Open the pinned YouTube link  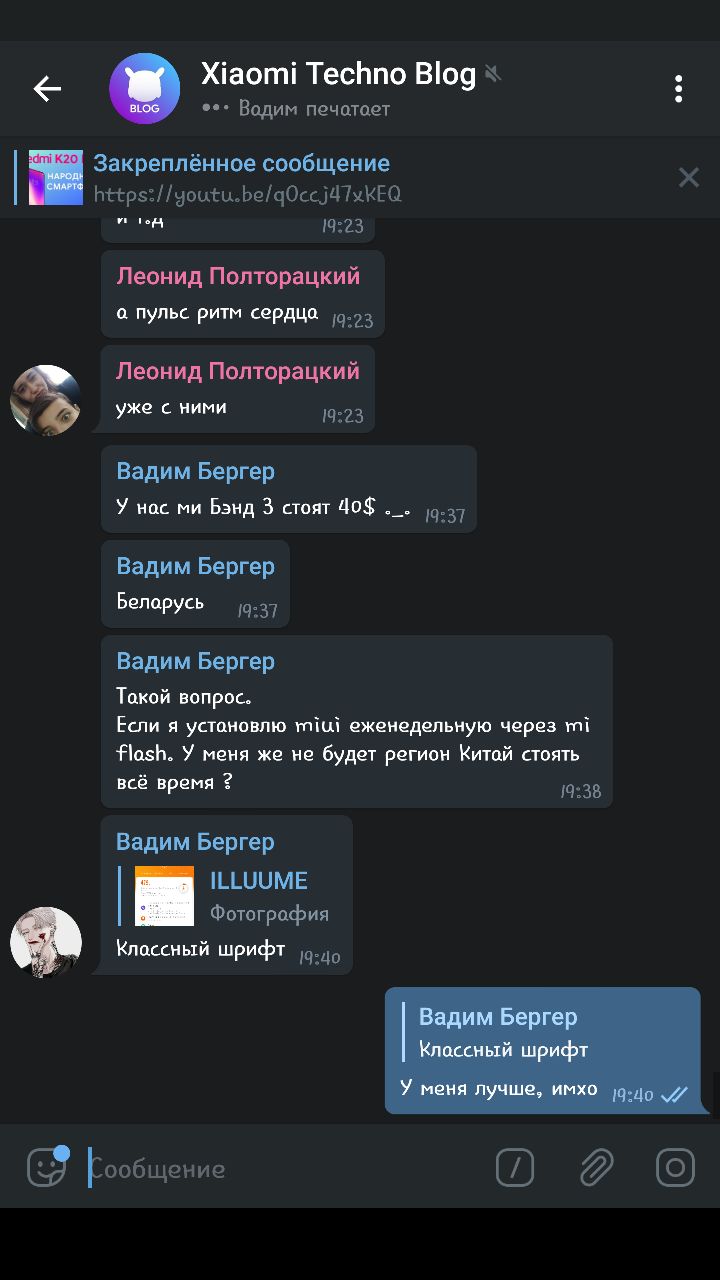(x=247, y=194)
